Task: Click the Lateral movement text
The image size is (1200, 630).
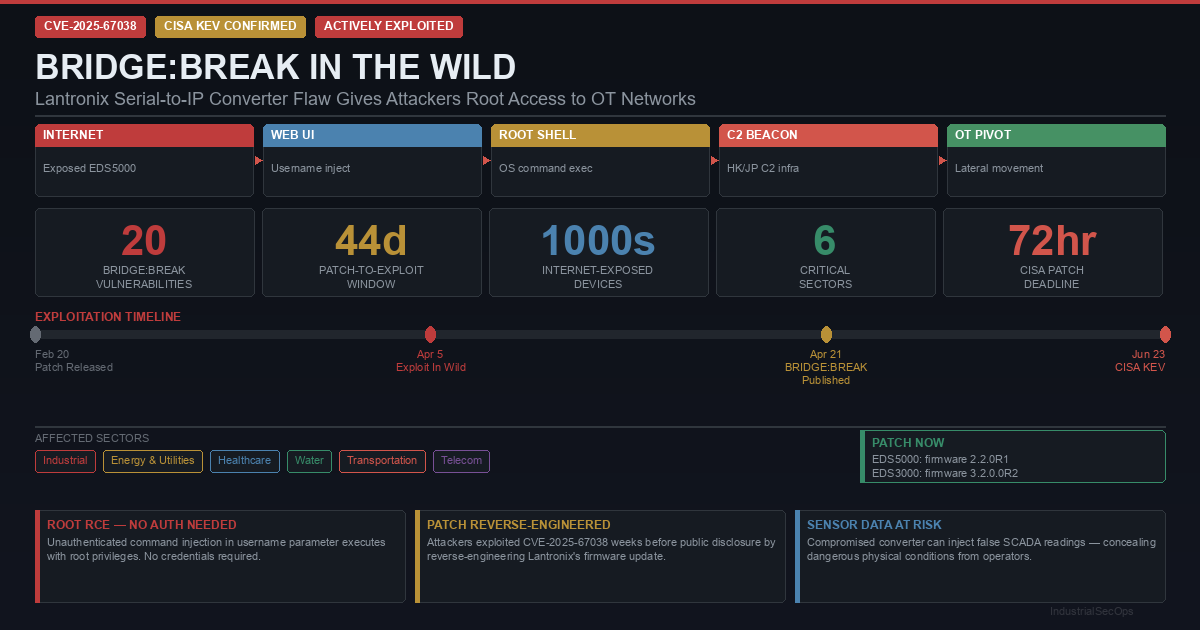Action: [x=999, y=168]
